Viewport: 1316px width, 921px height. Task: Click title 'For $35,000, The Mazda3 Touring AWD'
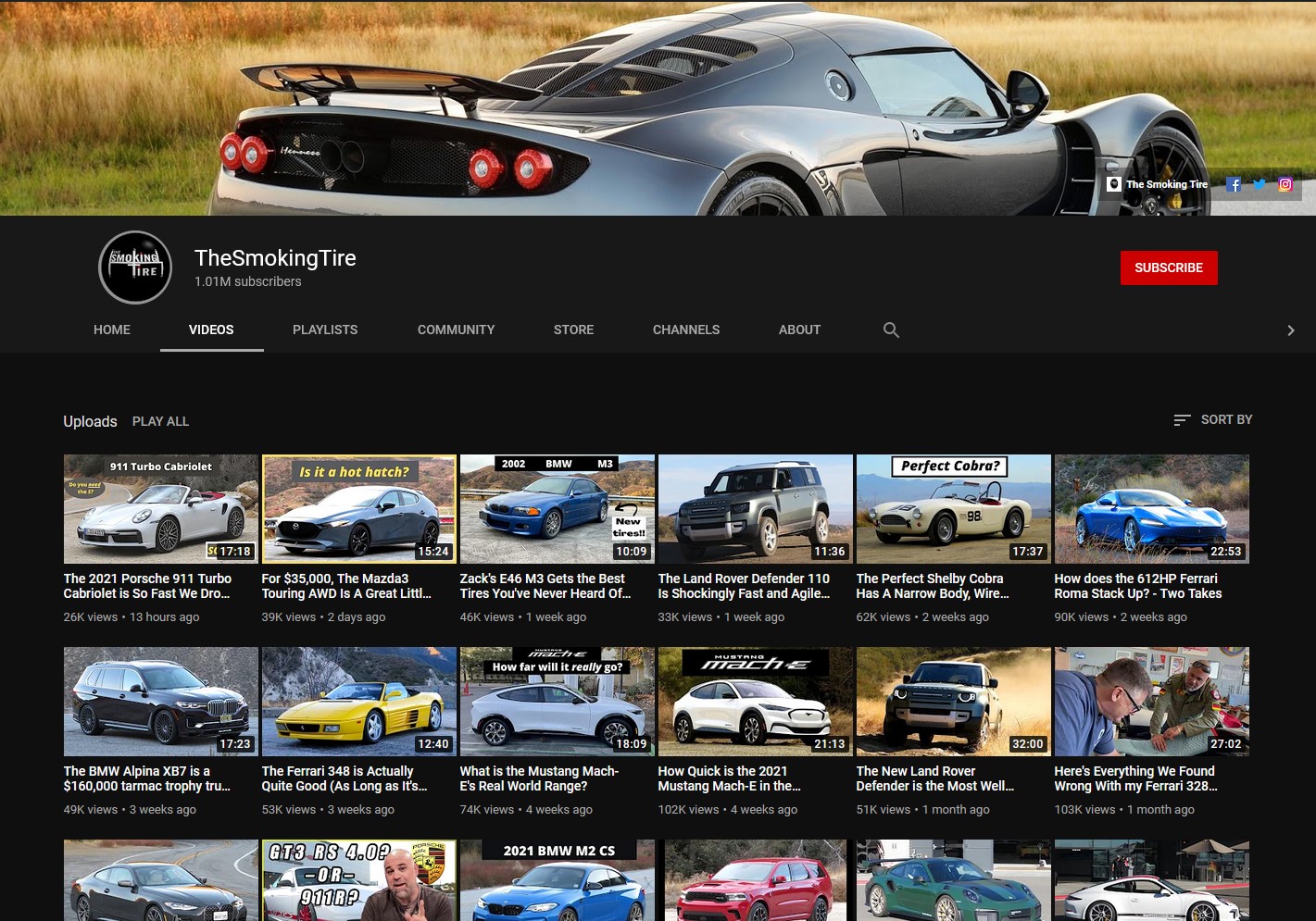pyautogui.click(x=346, y=586)
